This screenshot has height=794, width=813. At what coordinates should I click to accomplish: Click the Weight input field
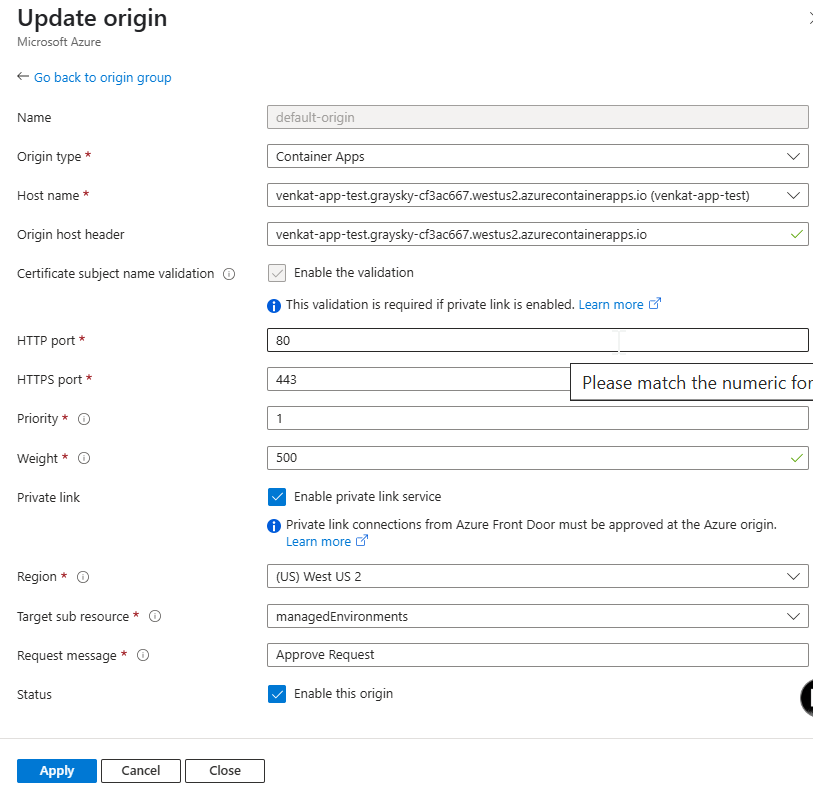click(538, 458)
